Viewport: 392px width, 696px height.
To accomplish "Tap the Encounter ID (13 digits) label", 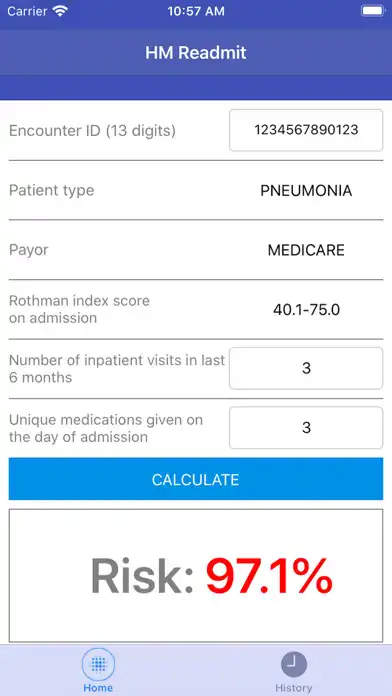I will tap(92, 131).
